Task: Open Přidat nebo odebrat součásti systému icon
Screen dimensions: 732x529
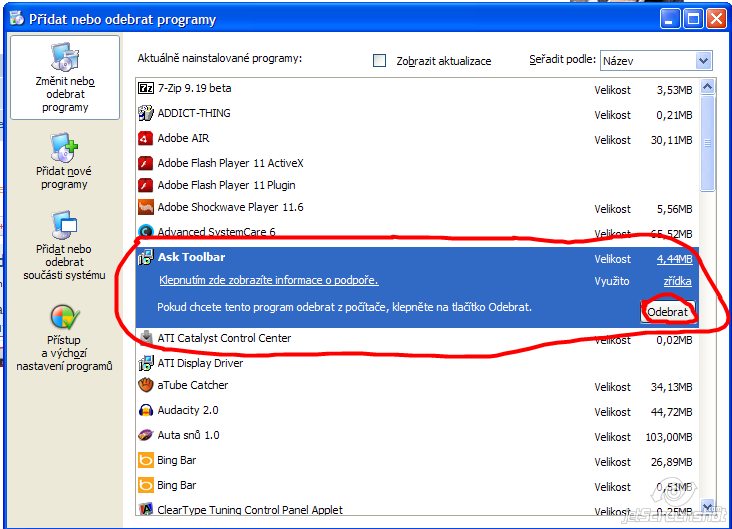Action: tap(64, 225)
